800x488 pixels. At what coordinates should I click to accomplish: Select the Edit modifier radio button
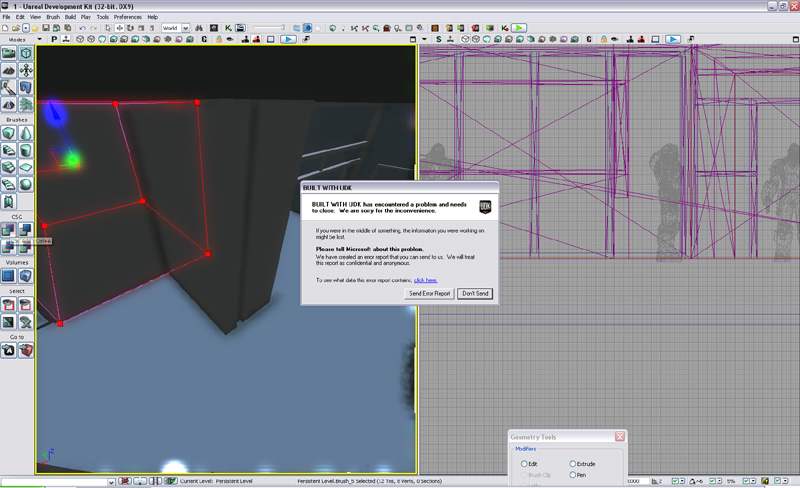[x=524, y=464]
